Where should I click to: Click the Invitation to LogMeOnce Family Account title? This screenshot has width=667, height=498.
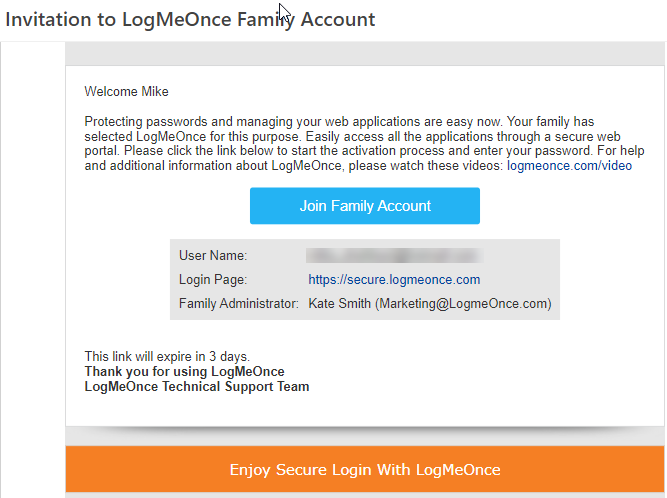pos(190,20)
